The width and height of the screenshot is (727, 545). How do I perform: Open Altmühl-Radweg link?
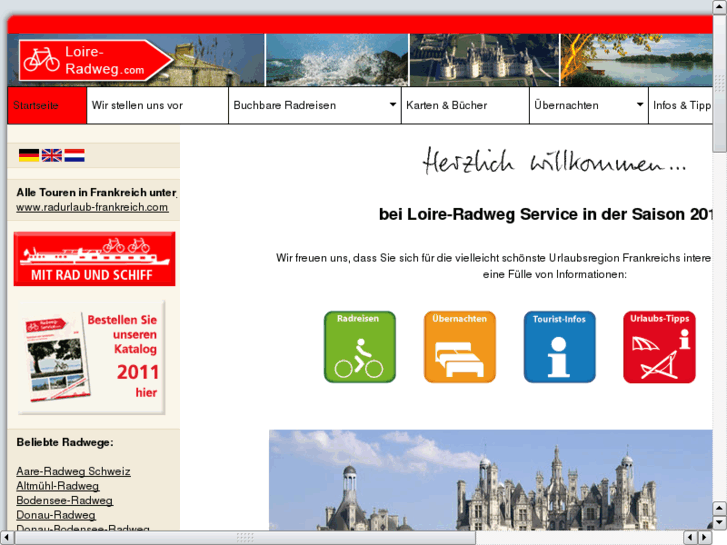coord(57,486)
